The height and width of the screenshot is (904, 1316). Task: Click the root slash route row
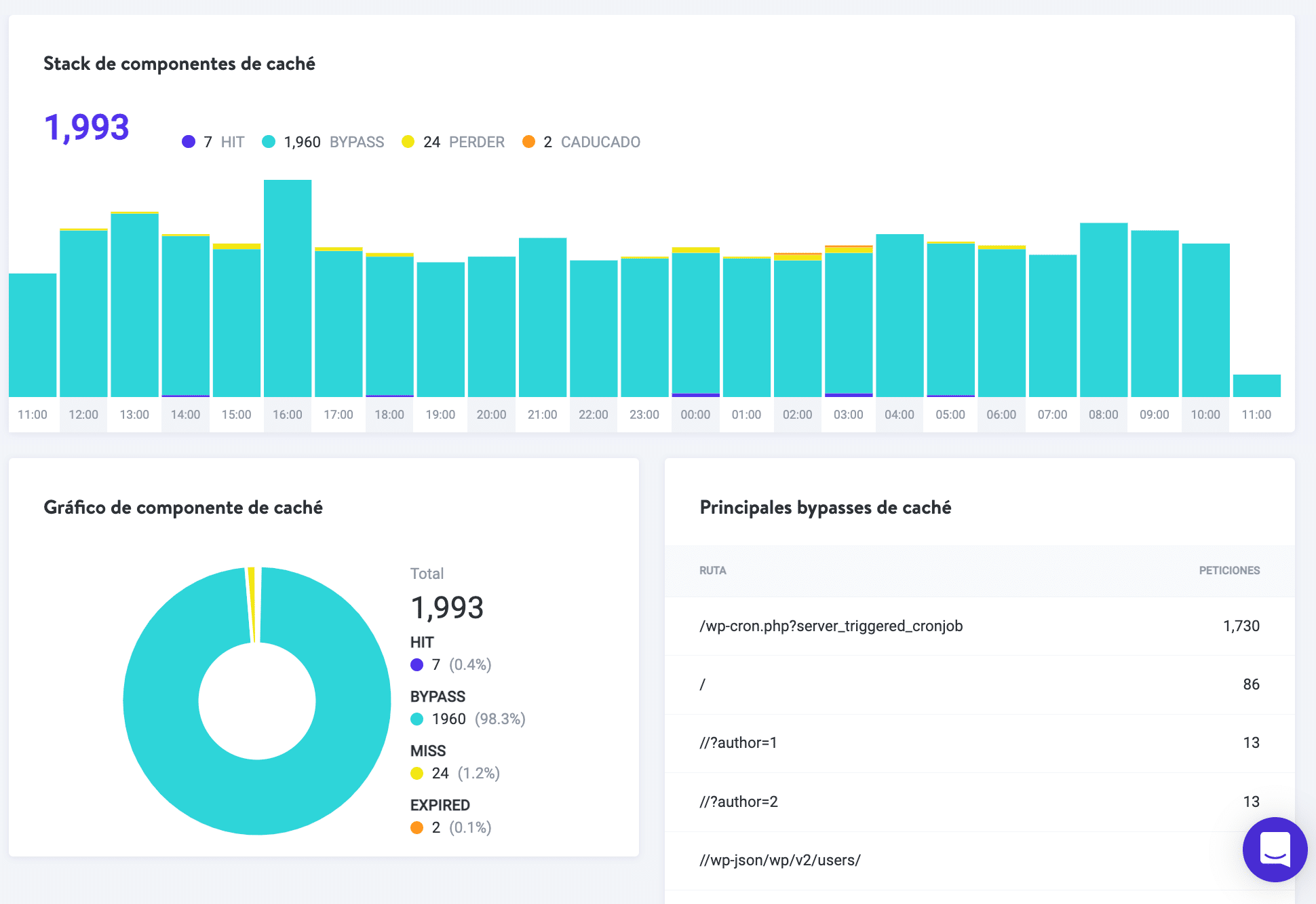pyautogui.click(x=703, y=684)
